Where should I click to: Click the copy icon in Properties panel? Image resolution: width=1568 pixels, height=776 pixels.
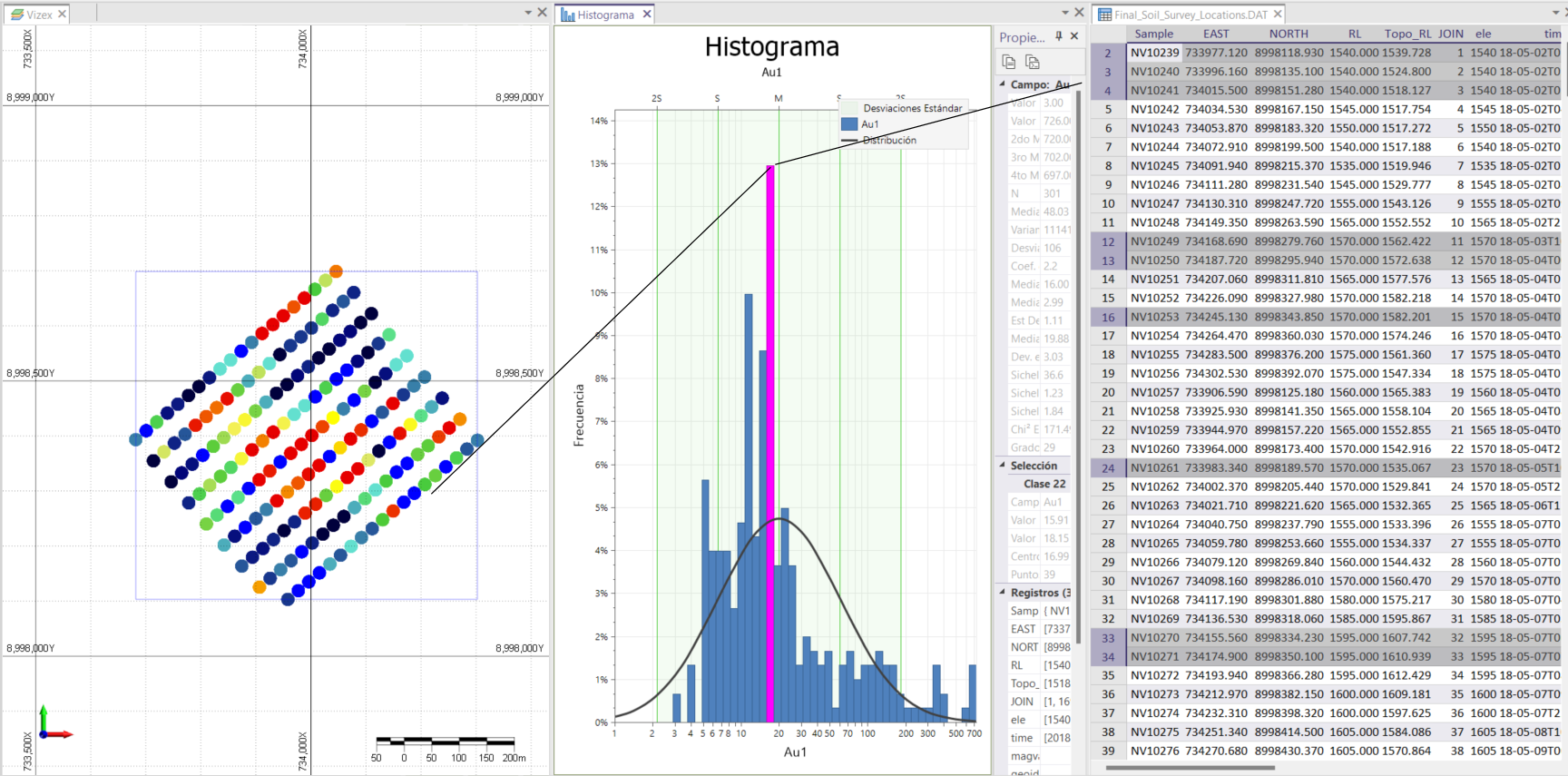click(x=1009, y=62)
